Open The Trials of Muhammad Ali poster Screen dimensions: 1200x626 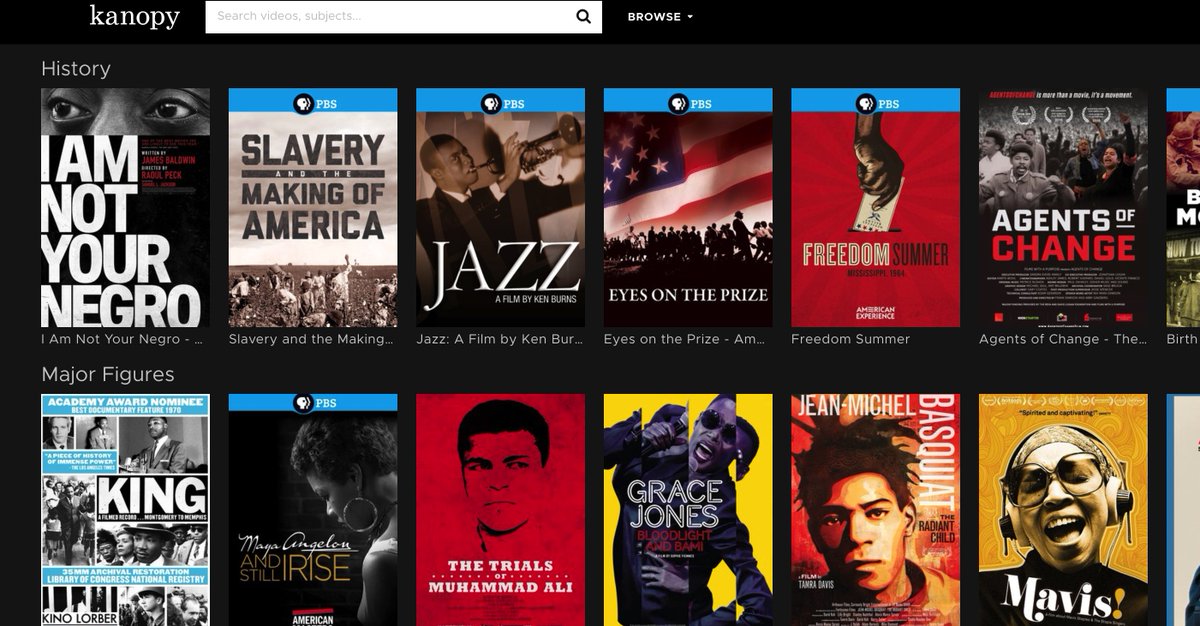point(500,510)
